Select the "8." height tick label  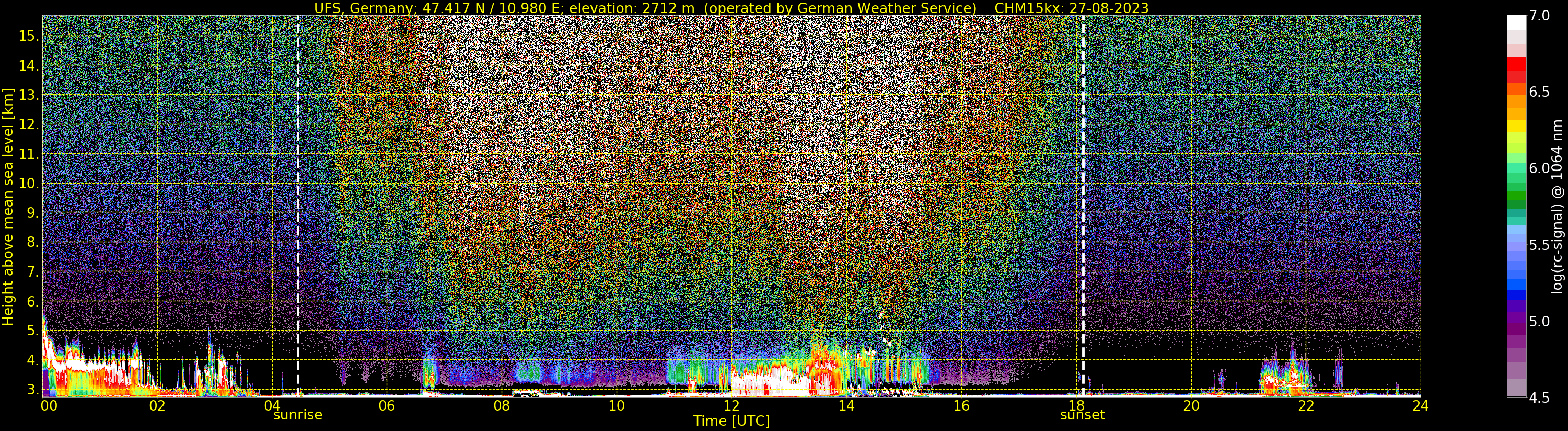[x=33, y=242]
